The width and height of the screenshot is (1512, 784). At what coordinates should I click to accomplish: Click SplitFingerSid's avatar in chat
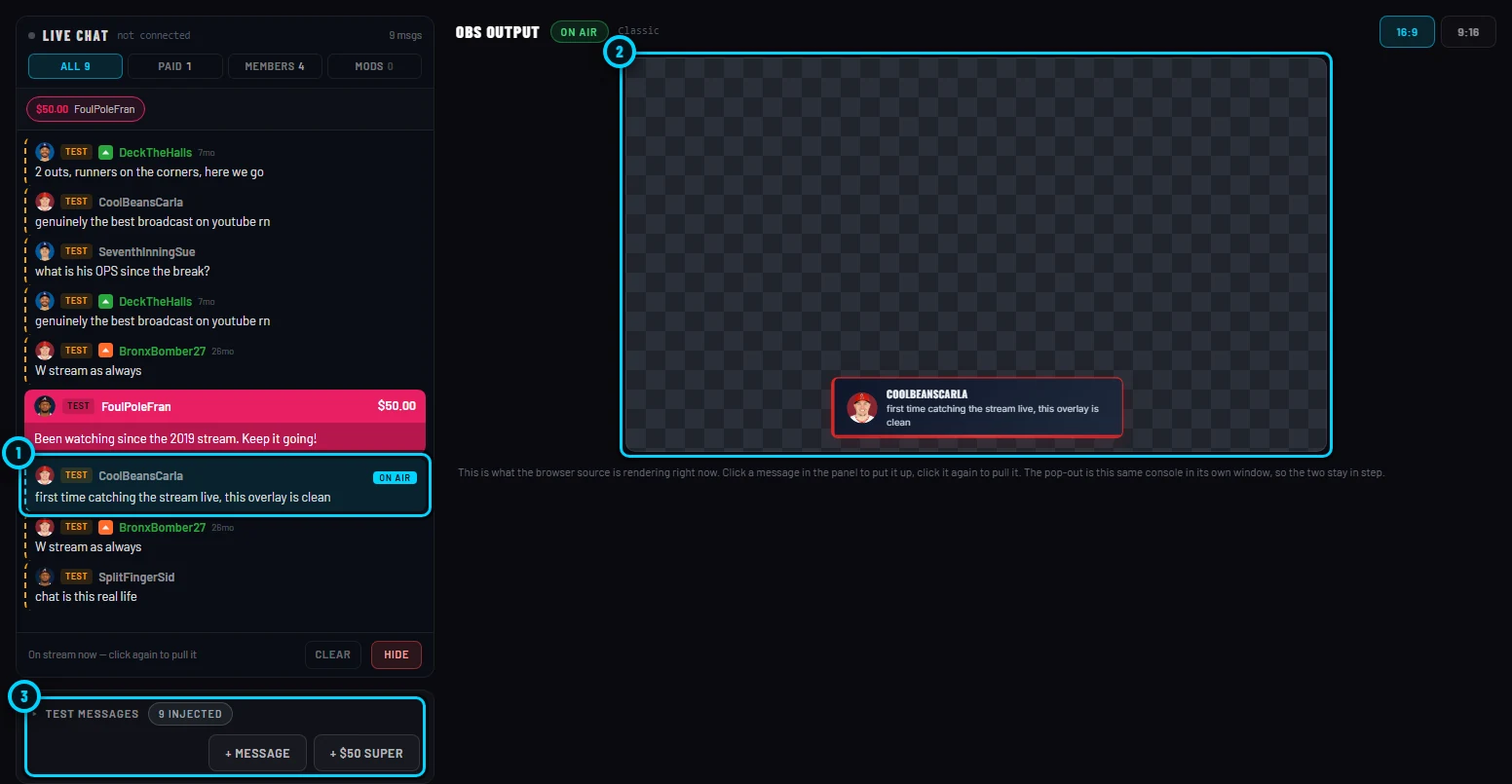[x=45, y=577]
